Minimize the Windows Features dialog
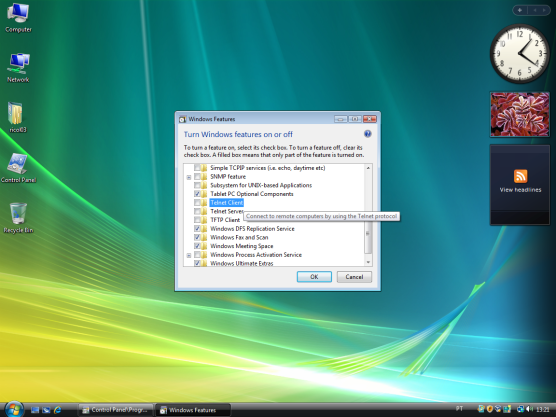The width and height of the screenshot is (556, 417). pyautogui.click(x=340, y=119)
